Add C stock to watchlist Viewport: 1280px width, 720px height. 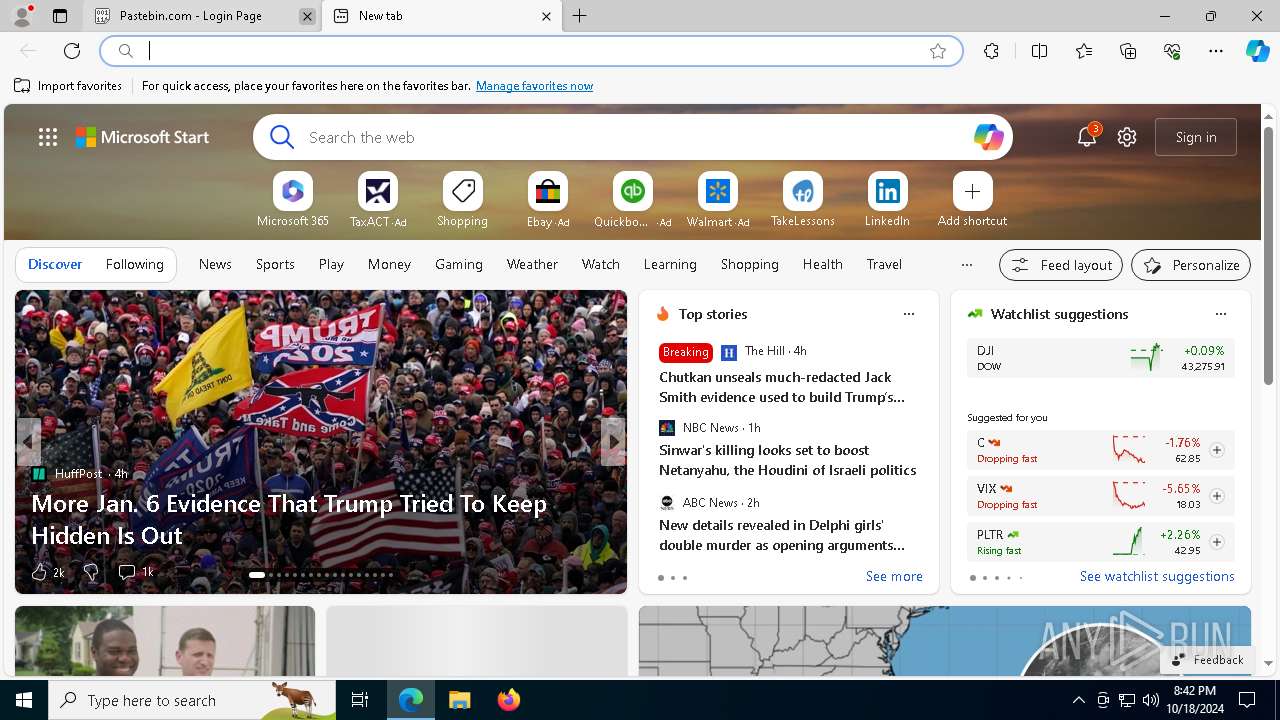1216,450
